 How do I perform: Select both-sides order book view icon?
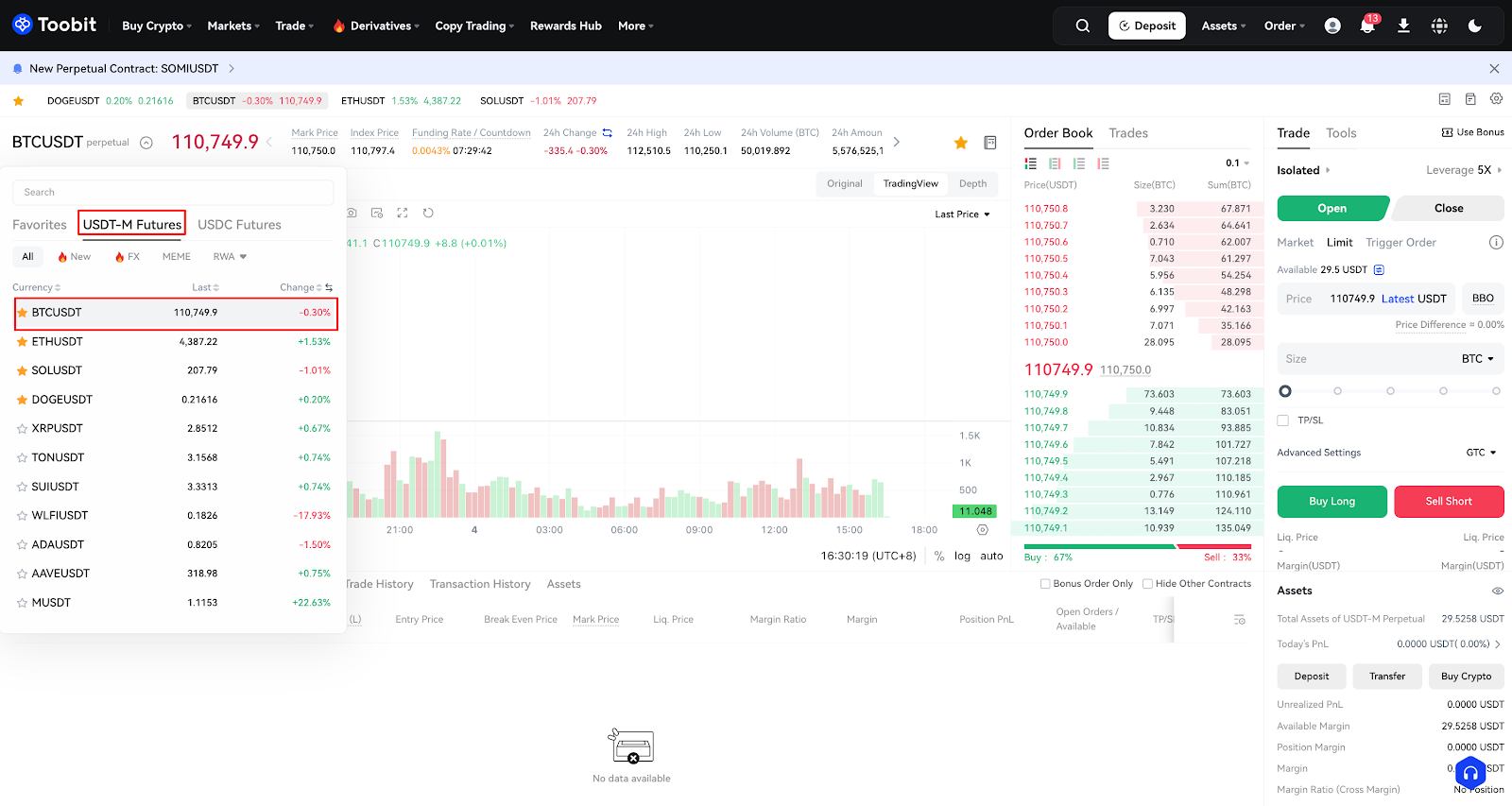click(x=1031, y=163)
